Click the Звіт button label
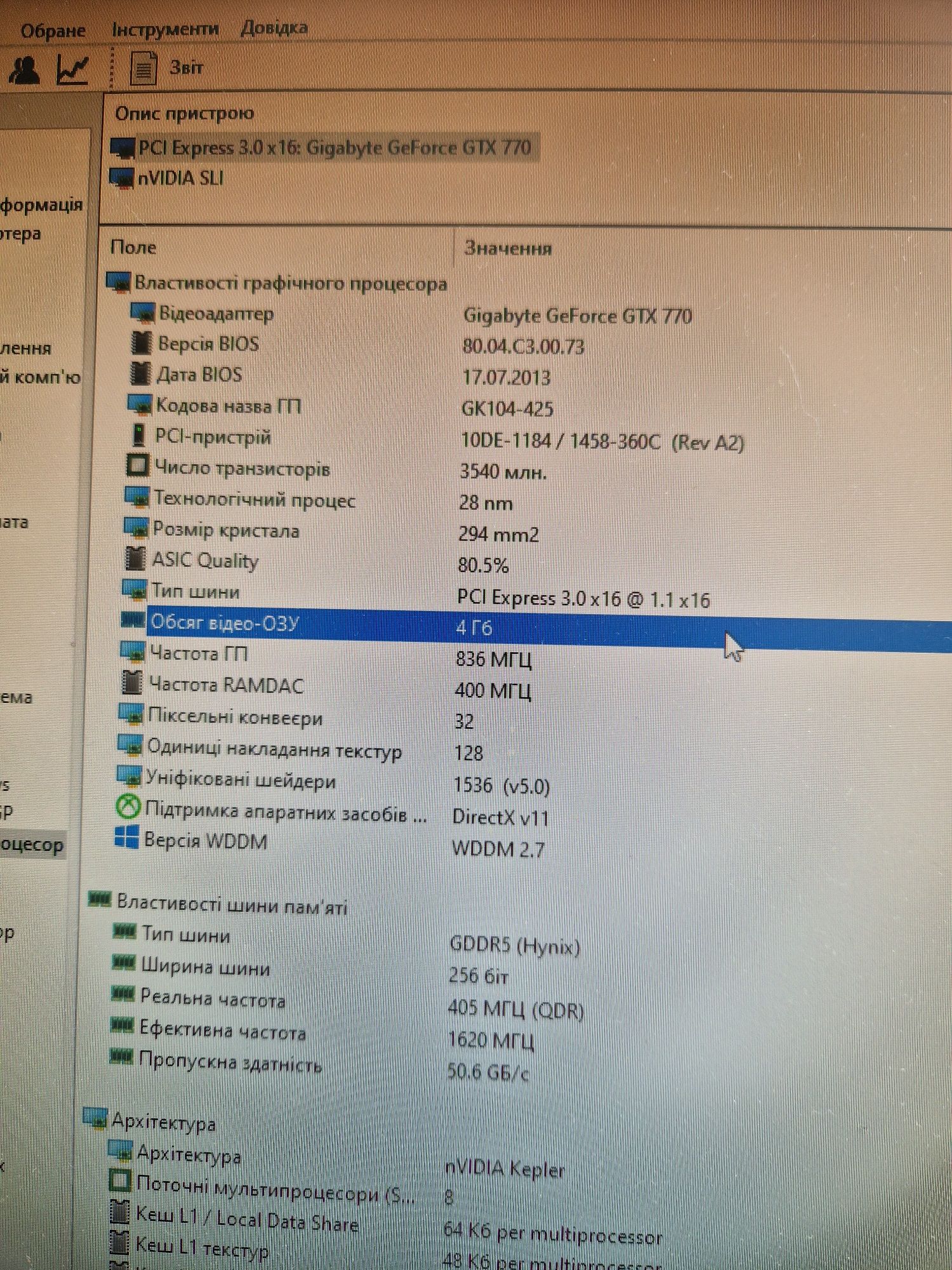This screenshot has height=1270, width=952. pos(186,67)
